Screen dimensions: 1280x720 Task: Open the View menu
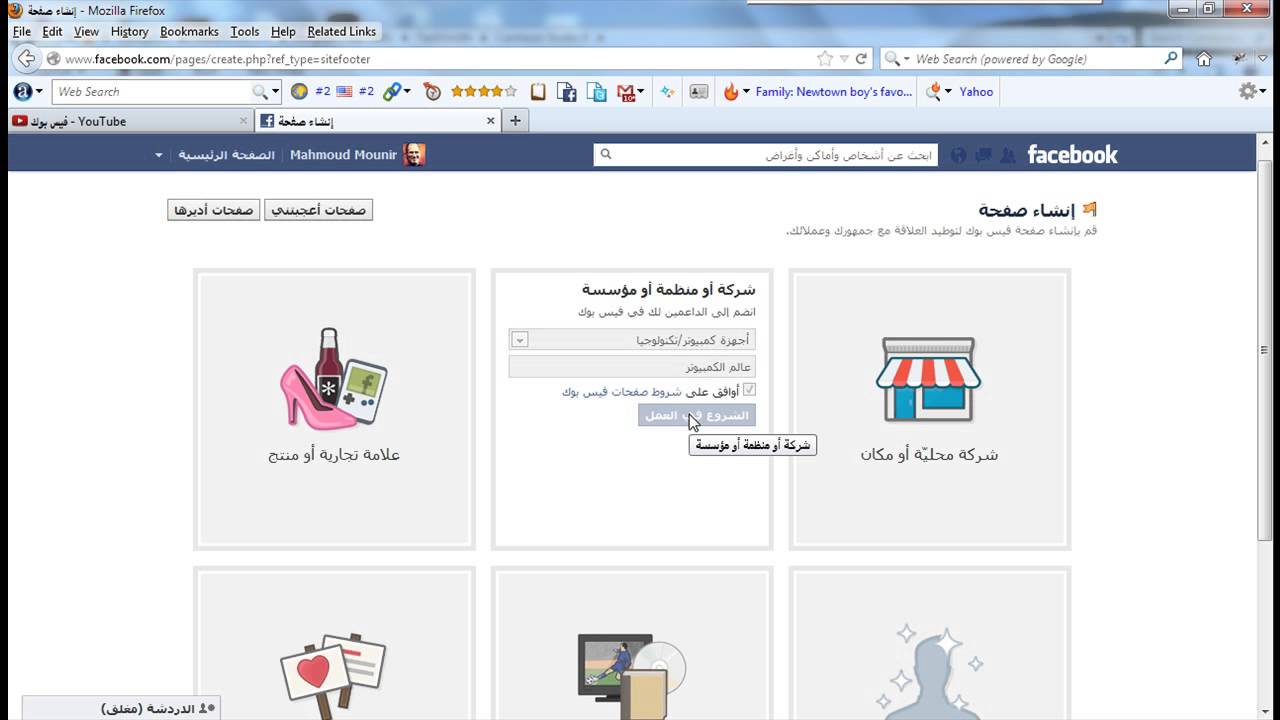[86, 31]
